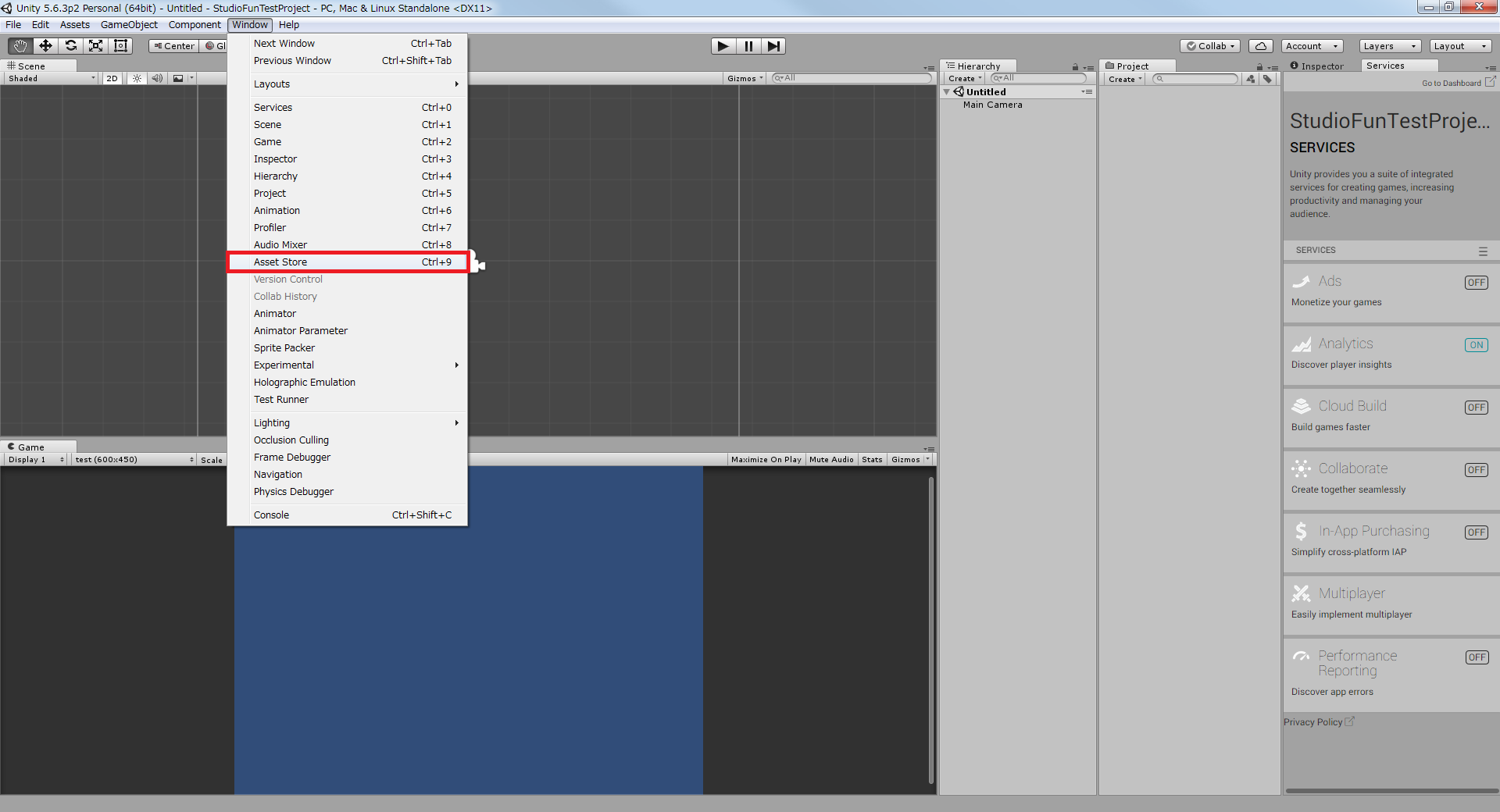This screenshot has width=1500, height=812.
Task: Toggle Collaborate OFF switch
Action: 1476,470
